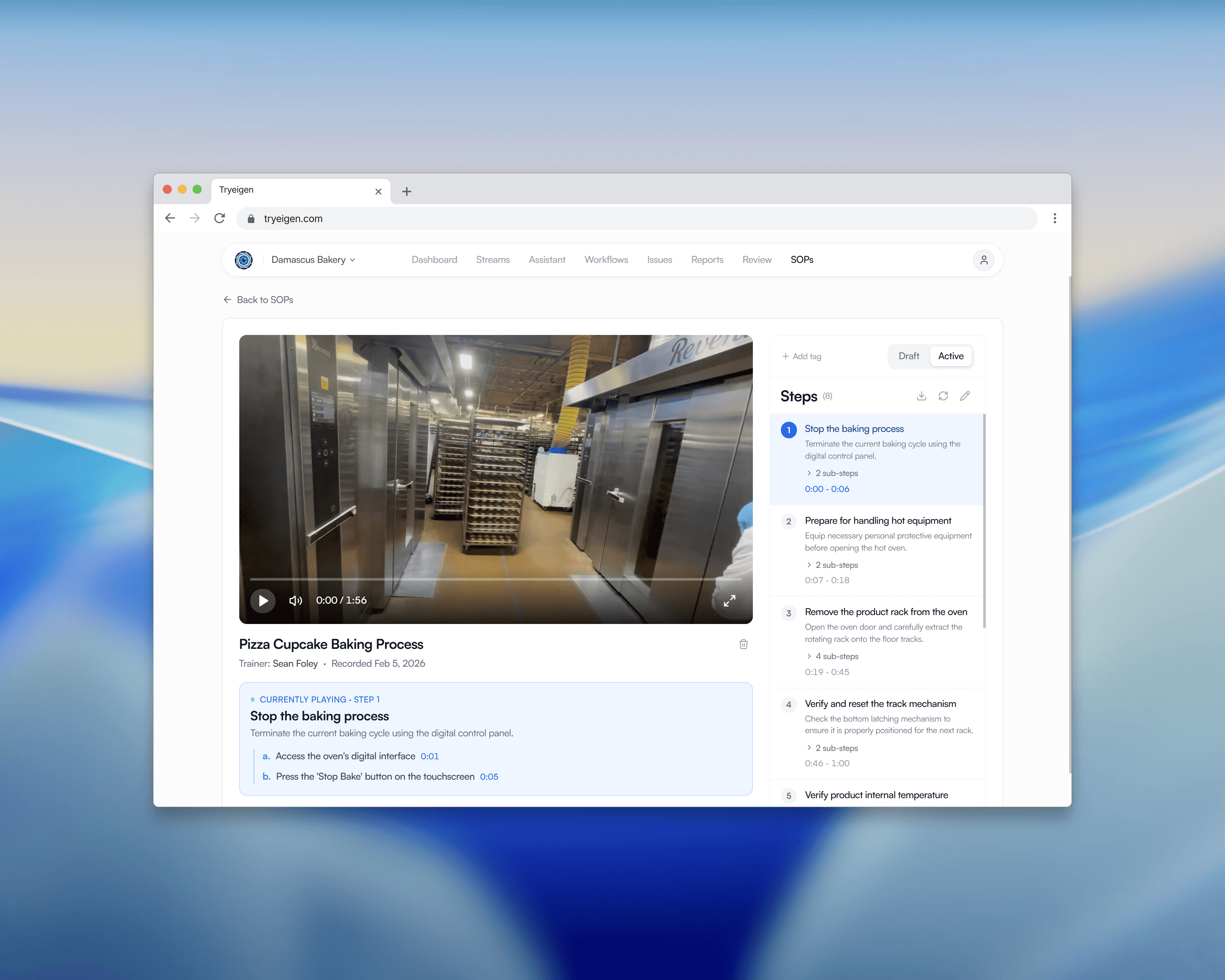Expand 2 sub-steps under step 1

[x=832, y=473]
